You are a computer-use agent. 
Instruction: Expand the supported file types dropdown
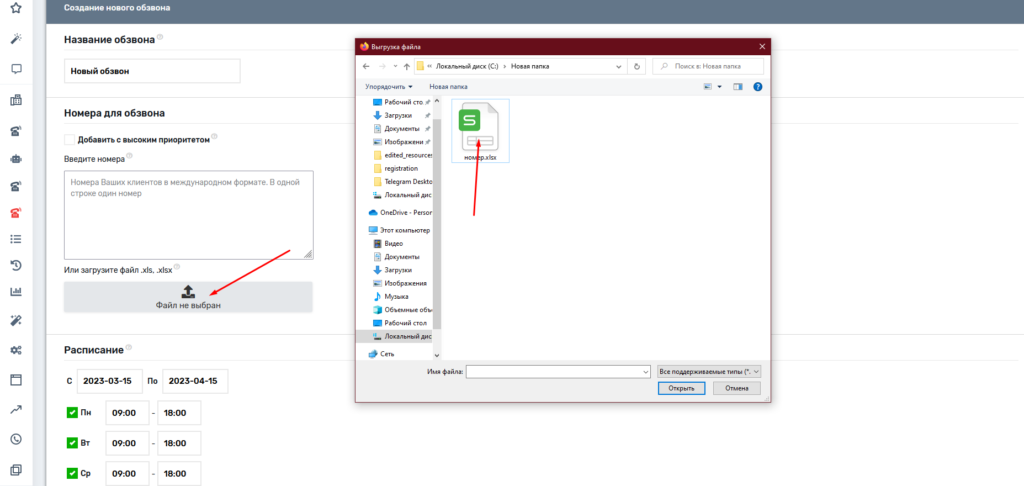coord(709,371)
